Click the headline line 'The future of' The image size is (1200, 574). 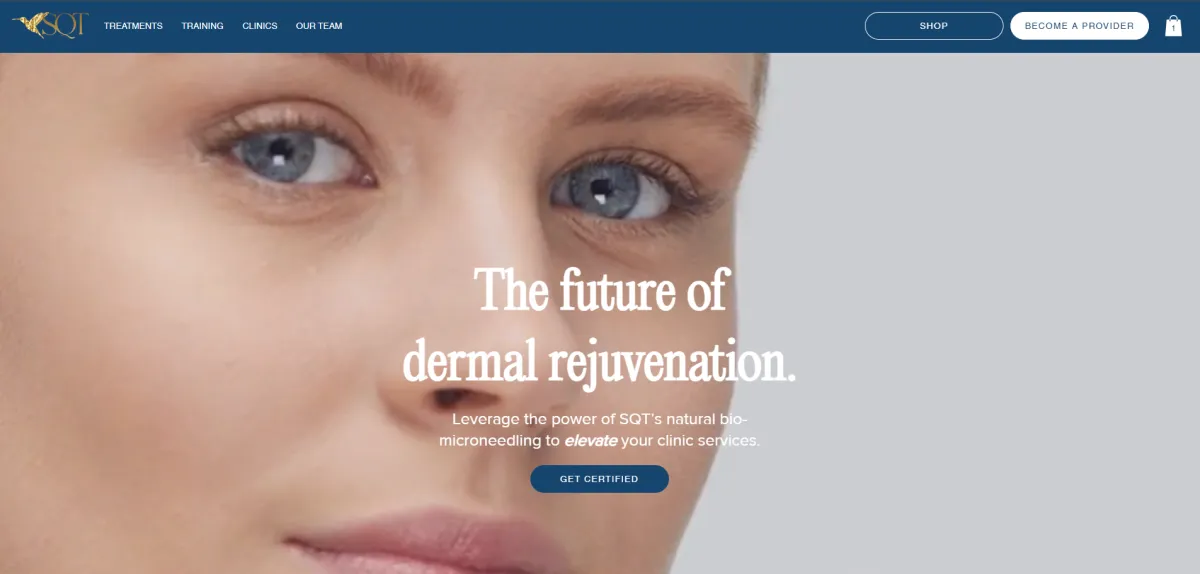point(600,291)
